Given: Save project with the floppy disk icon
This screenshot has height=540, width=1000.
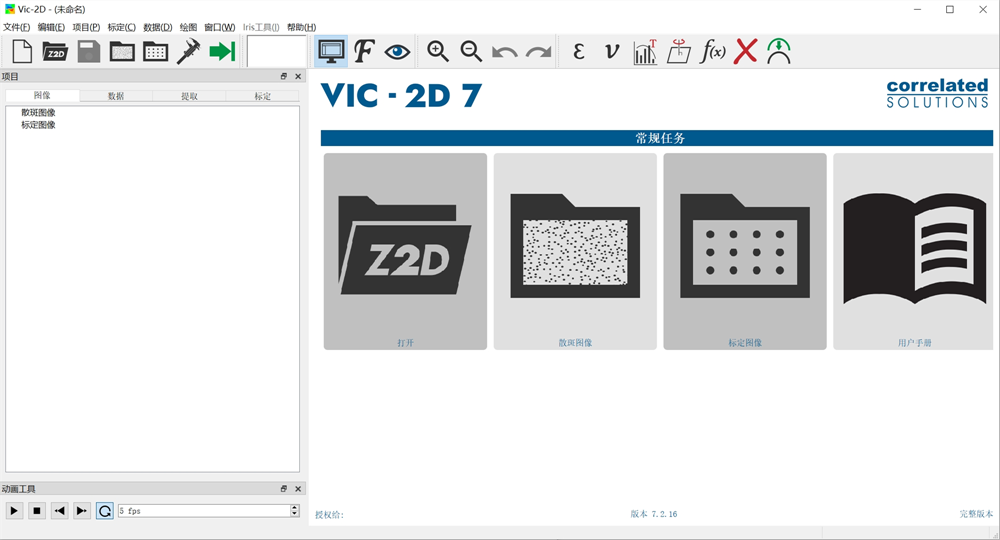Looking at the screenshot, I should (x=89, y=52).
